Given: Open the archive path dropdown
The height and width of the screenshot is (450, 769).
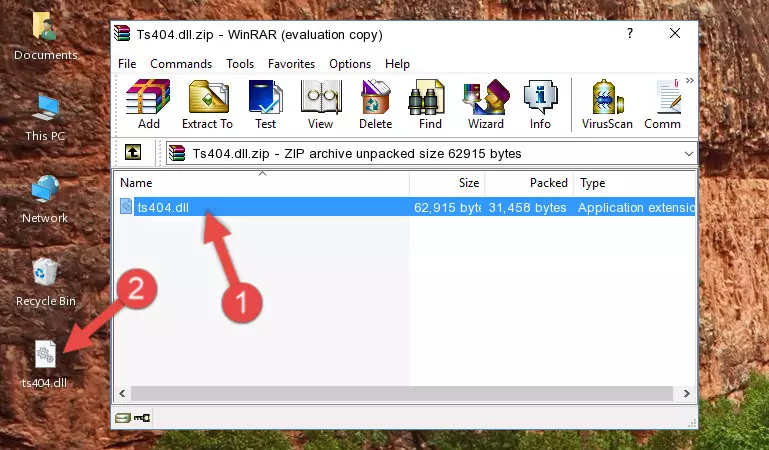Looking at the screenshot, I should [689, 154].
